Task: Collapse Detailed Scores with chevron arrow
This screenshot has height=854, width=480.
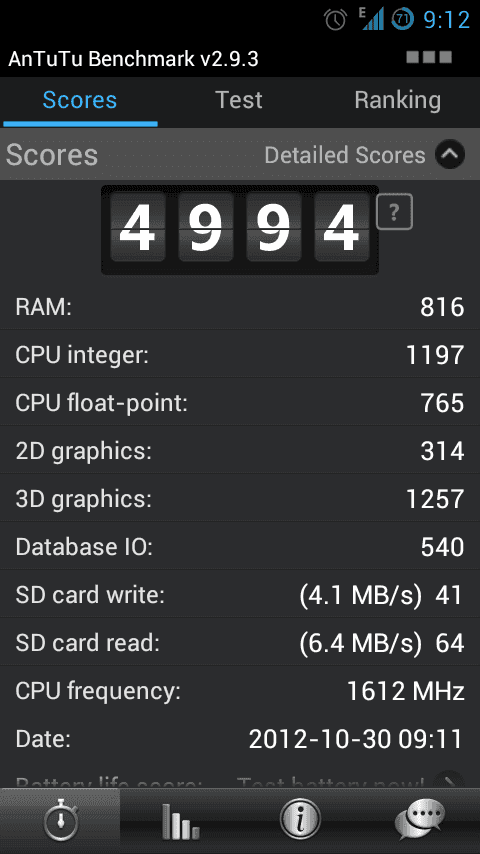Action: tap(450, 155)
